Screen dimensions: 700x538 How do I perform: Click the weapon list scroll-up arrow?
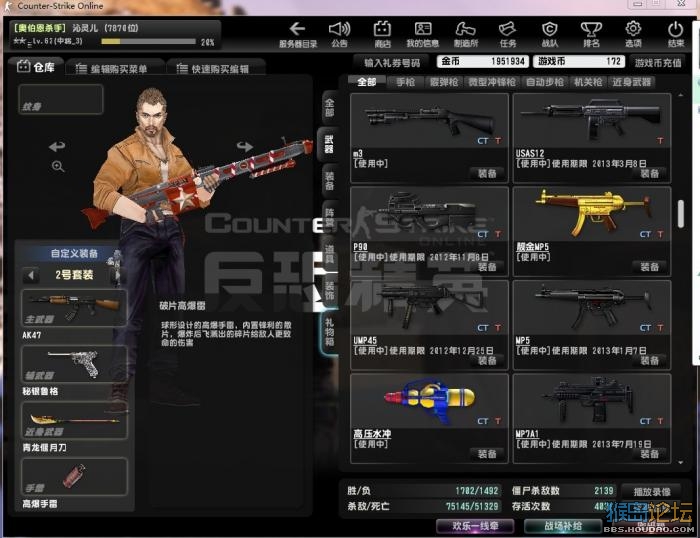click(680, 95)
